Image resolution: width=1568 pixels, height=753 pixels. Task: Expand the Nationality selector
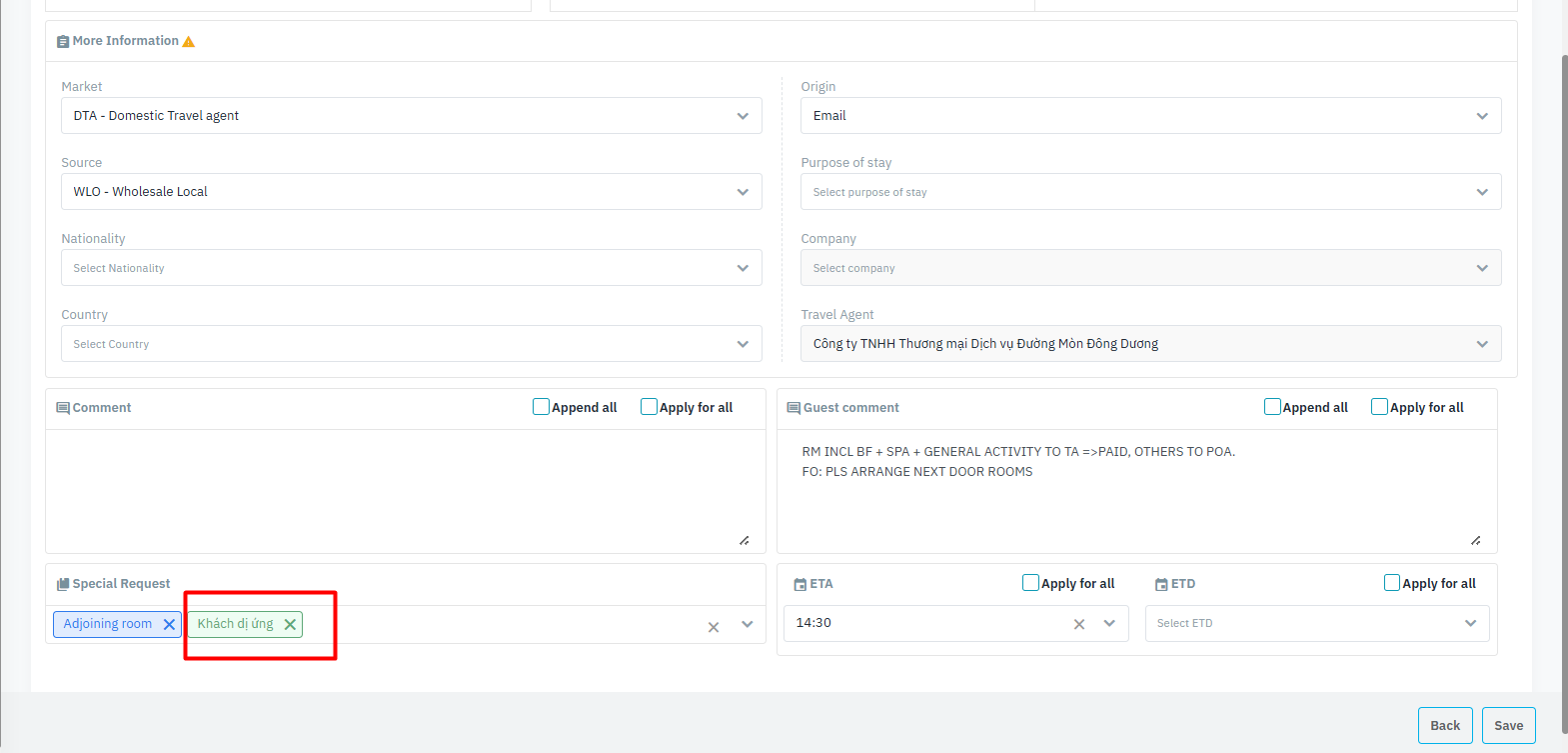point(743,268)
